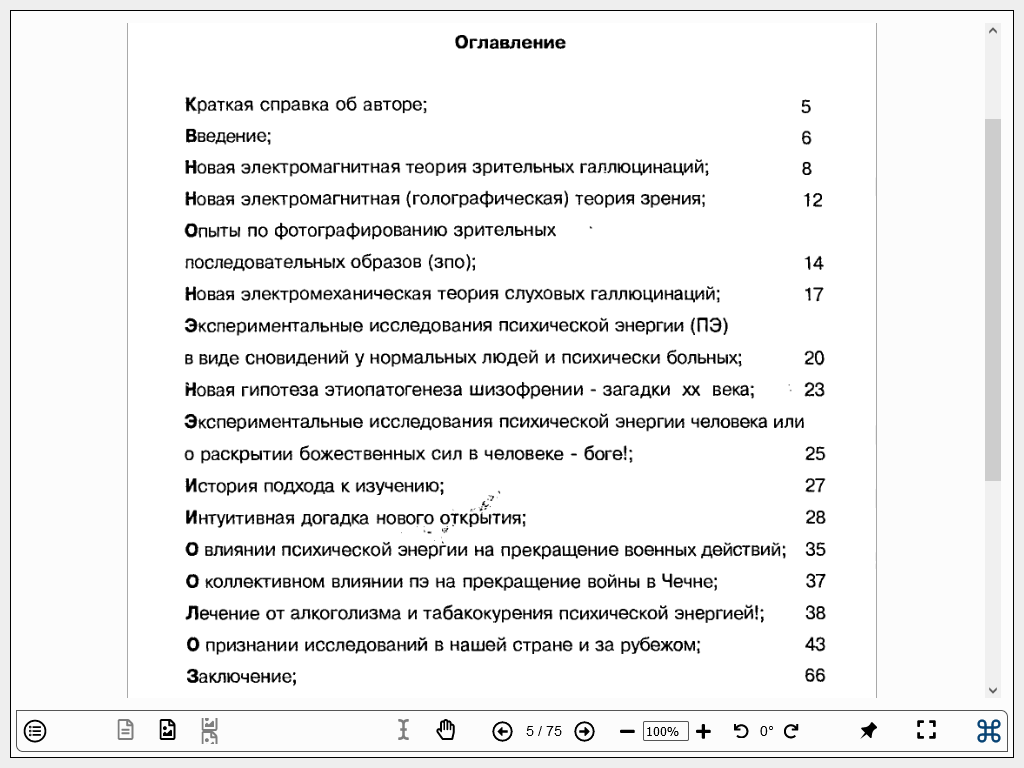Click page number 12

[812, 200]
